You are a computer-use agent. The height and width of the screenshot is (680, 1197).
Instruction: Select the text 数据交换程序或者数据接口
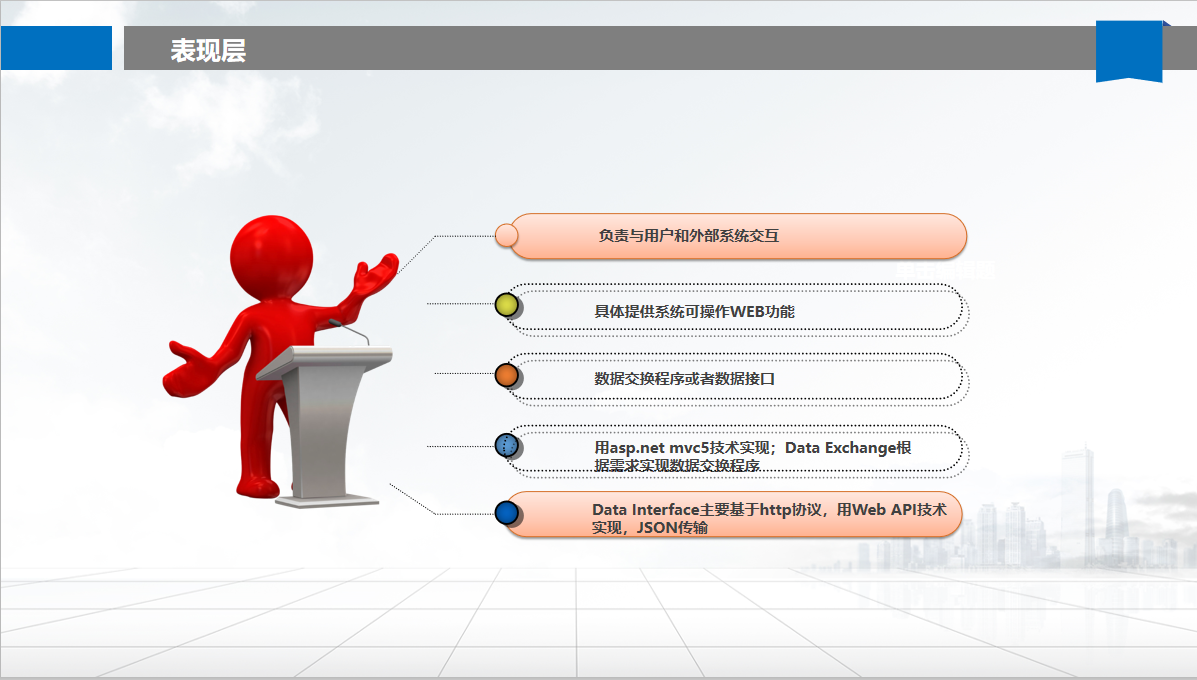pos(684,379)
